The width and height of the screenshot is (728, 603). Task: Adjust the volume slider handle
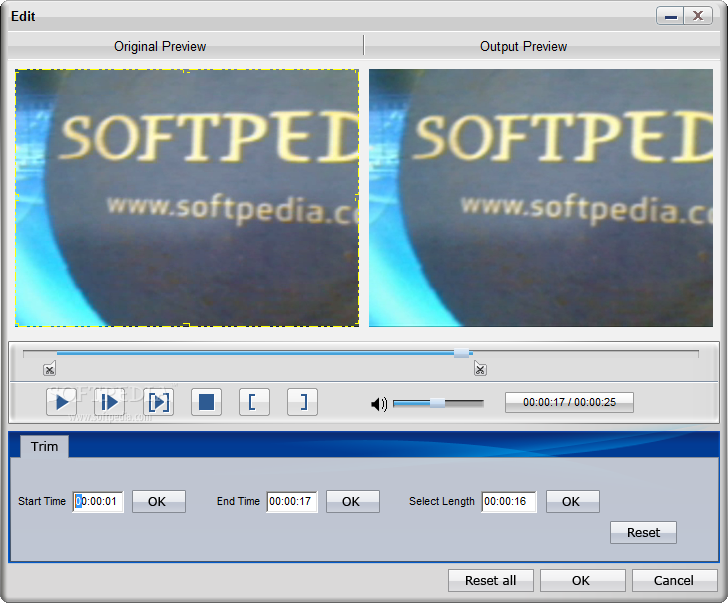point(437,403)
